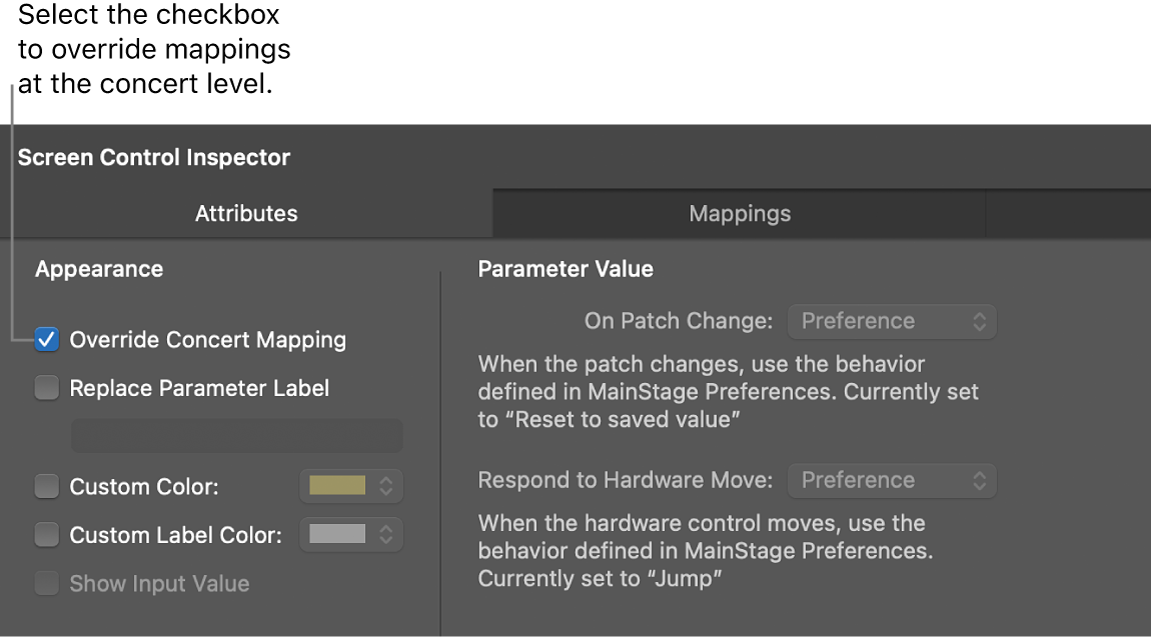Click the parameter label text field
Screen dimensions: 1152x638
point(236,436)
